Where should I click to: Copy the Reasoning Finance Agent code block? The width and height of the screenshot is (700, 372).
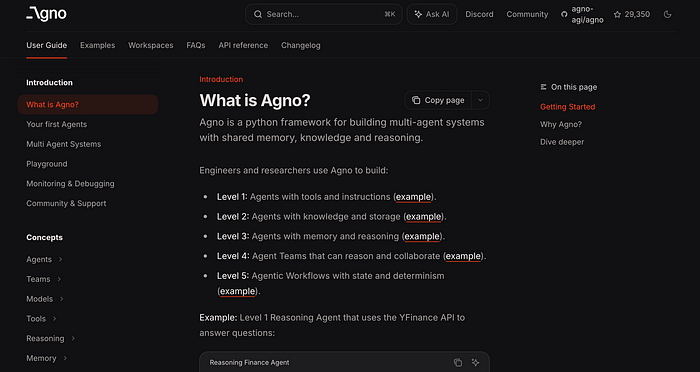(x=458, y=362)
